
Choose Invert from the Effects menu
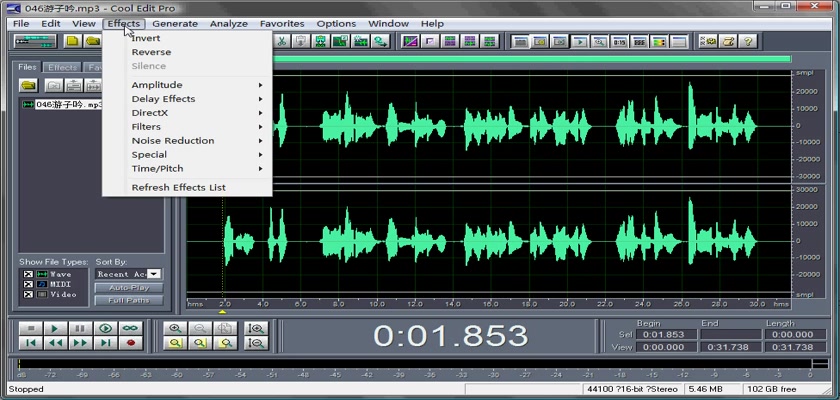(x=188, y=38)
